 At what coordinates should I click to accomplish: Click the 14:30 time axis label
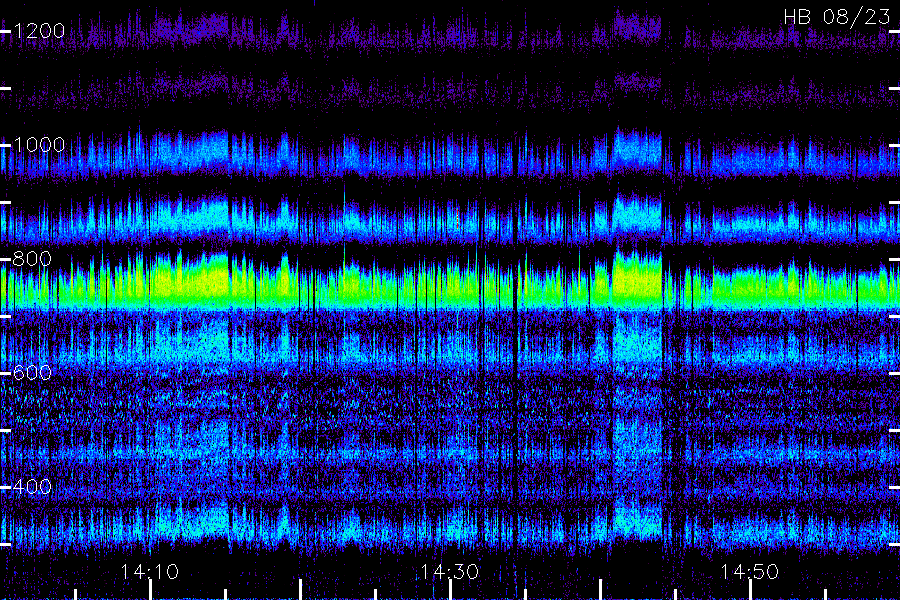pos(449,572)
